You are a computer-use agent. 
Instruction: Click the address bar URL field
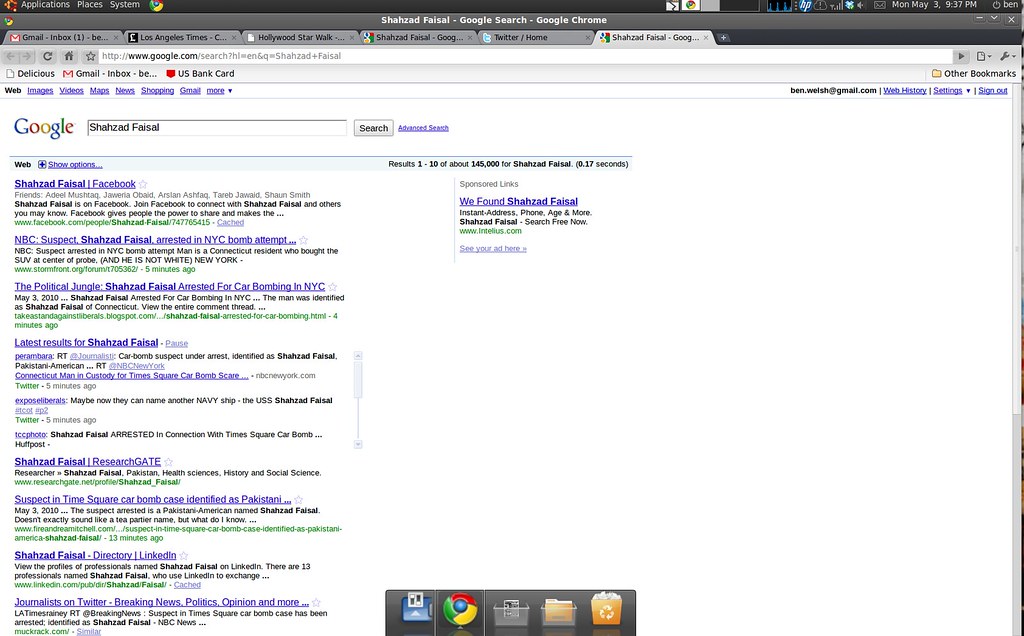(526, 56)
